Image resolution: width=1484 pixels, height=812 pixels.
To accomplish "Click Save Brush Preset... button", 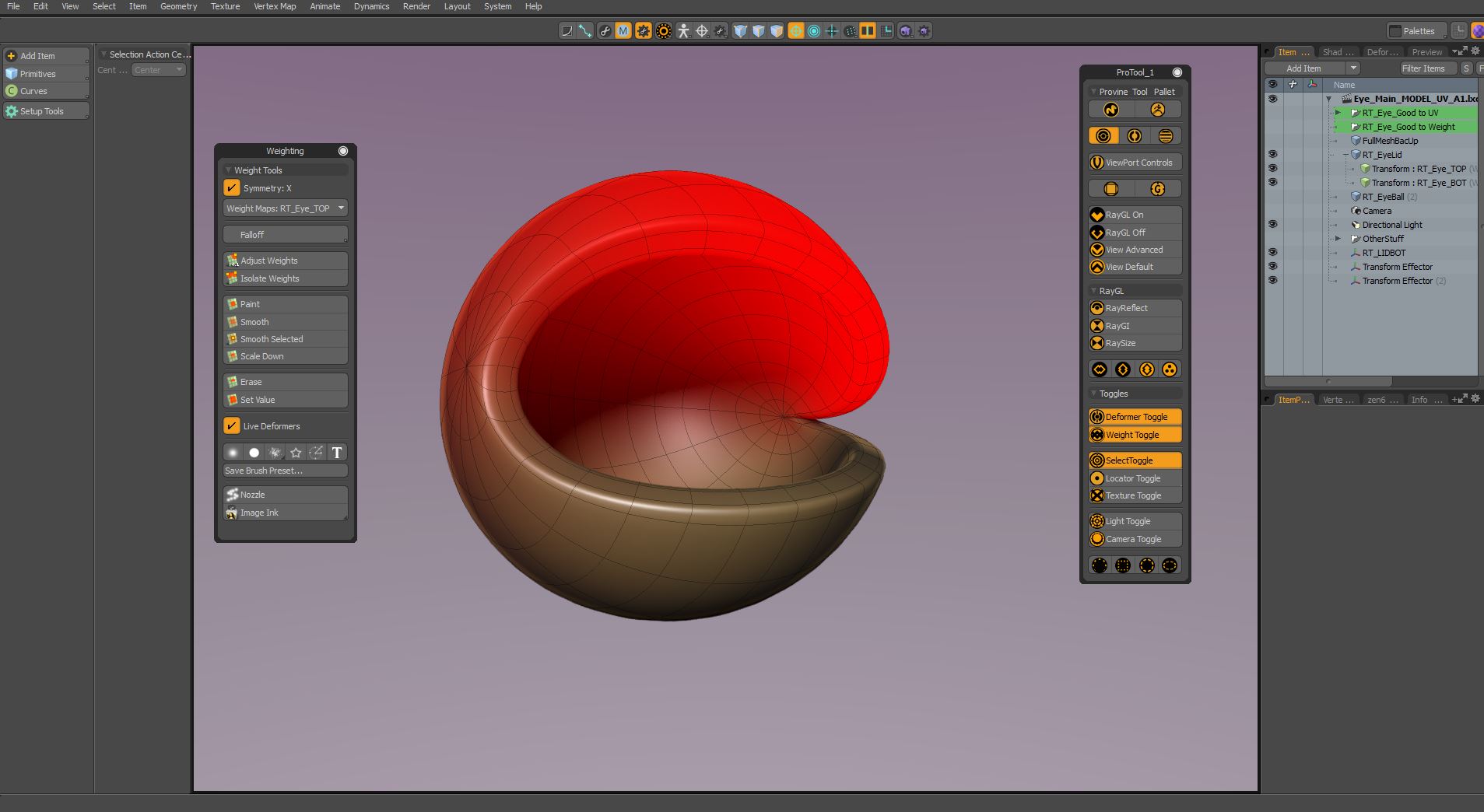I will [285, 471].
